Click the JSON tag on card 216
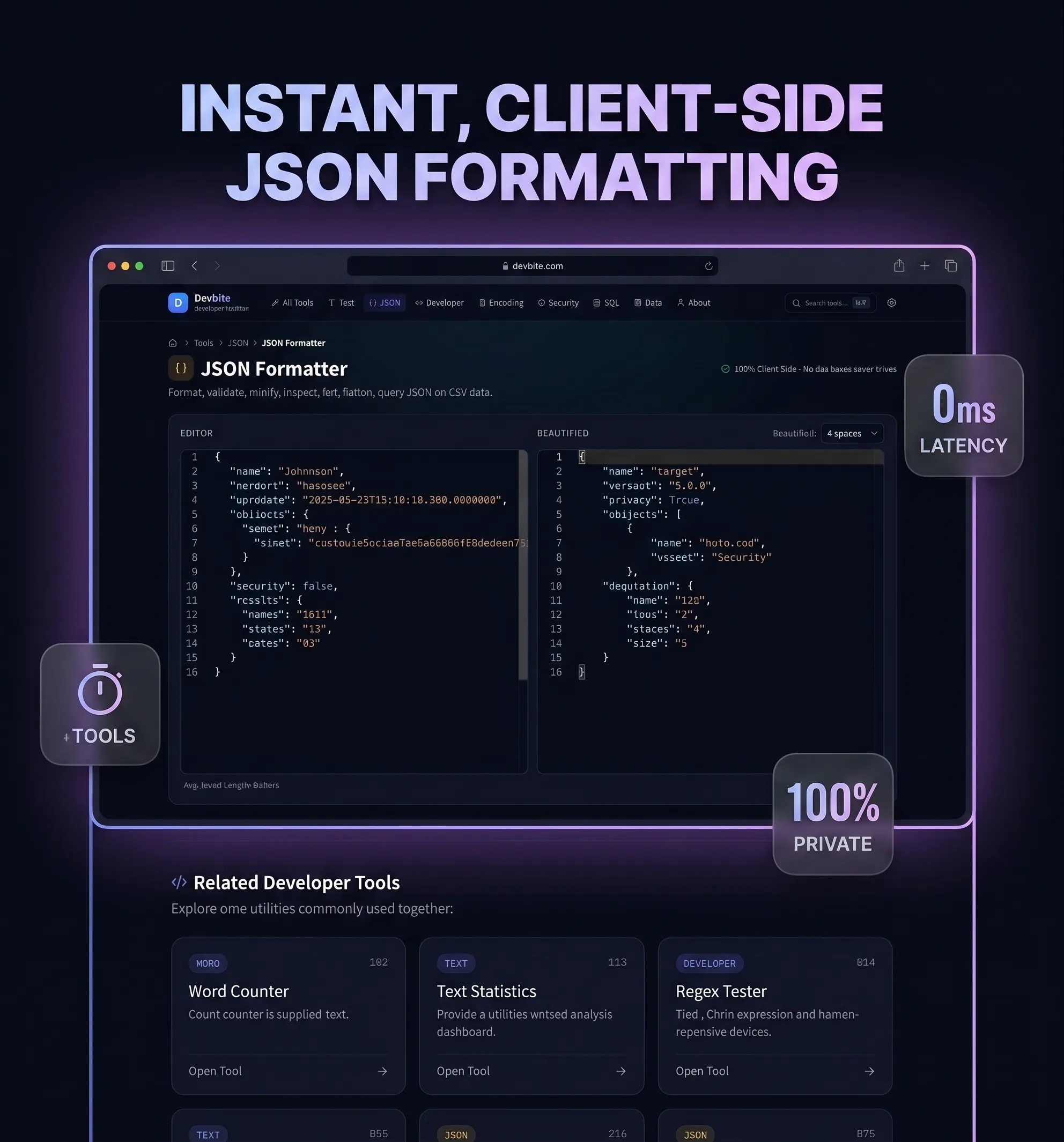Screen dimensions: 1064x1142 click(456, 1134)
